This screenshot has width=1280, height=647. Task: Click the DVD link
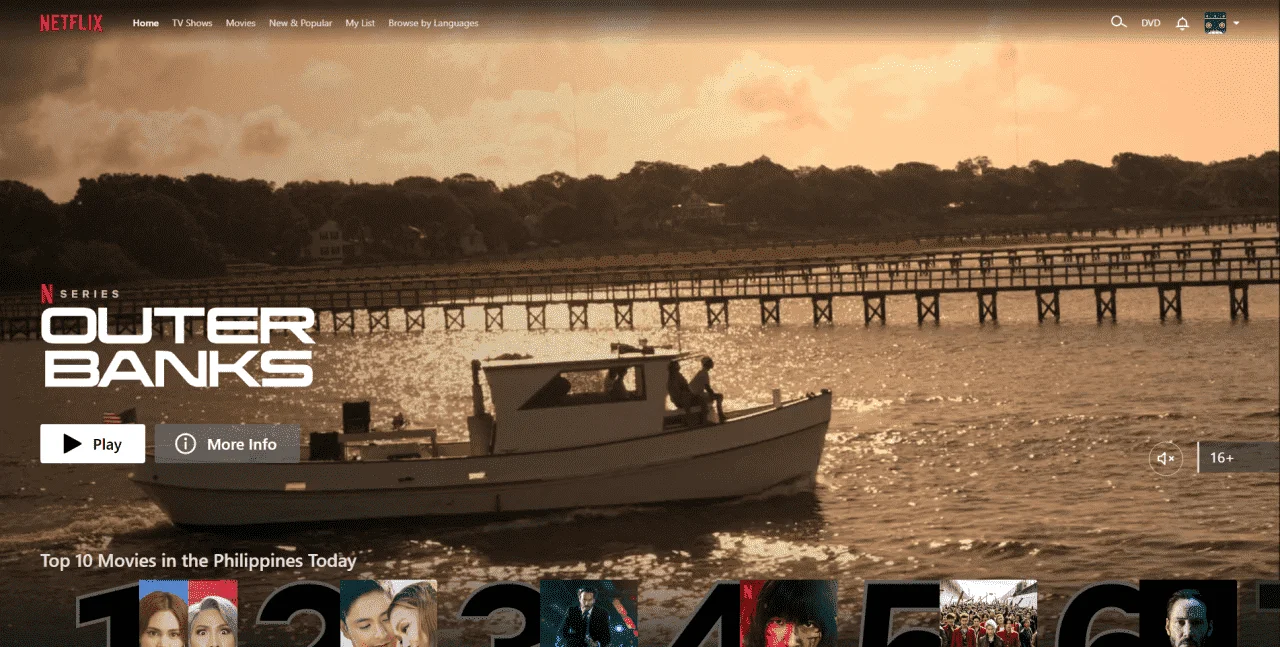click(x=1151, y=23)
